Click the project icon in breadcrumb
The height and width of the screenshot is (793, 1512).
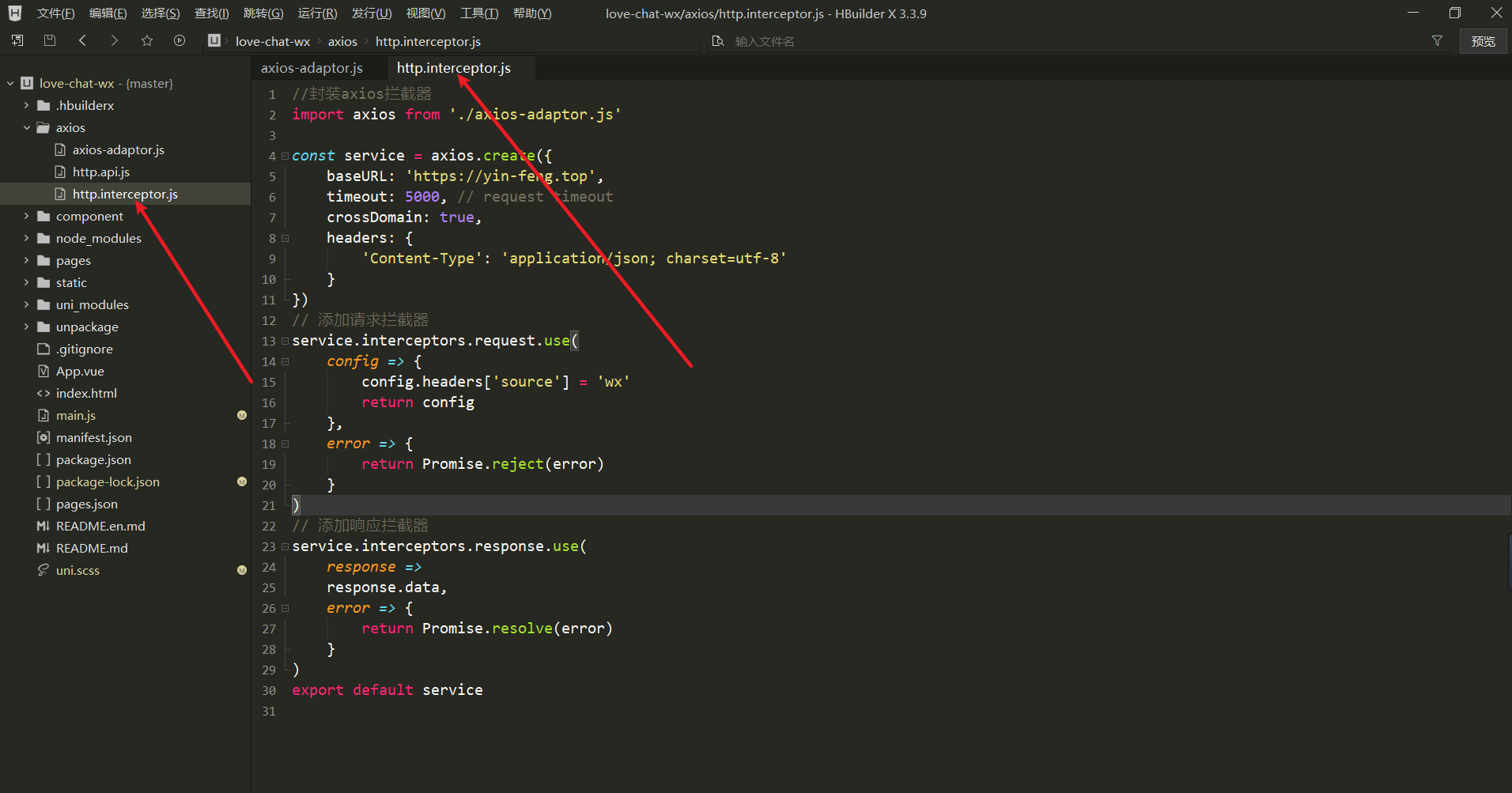pos(214,40)
